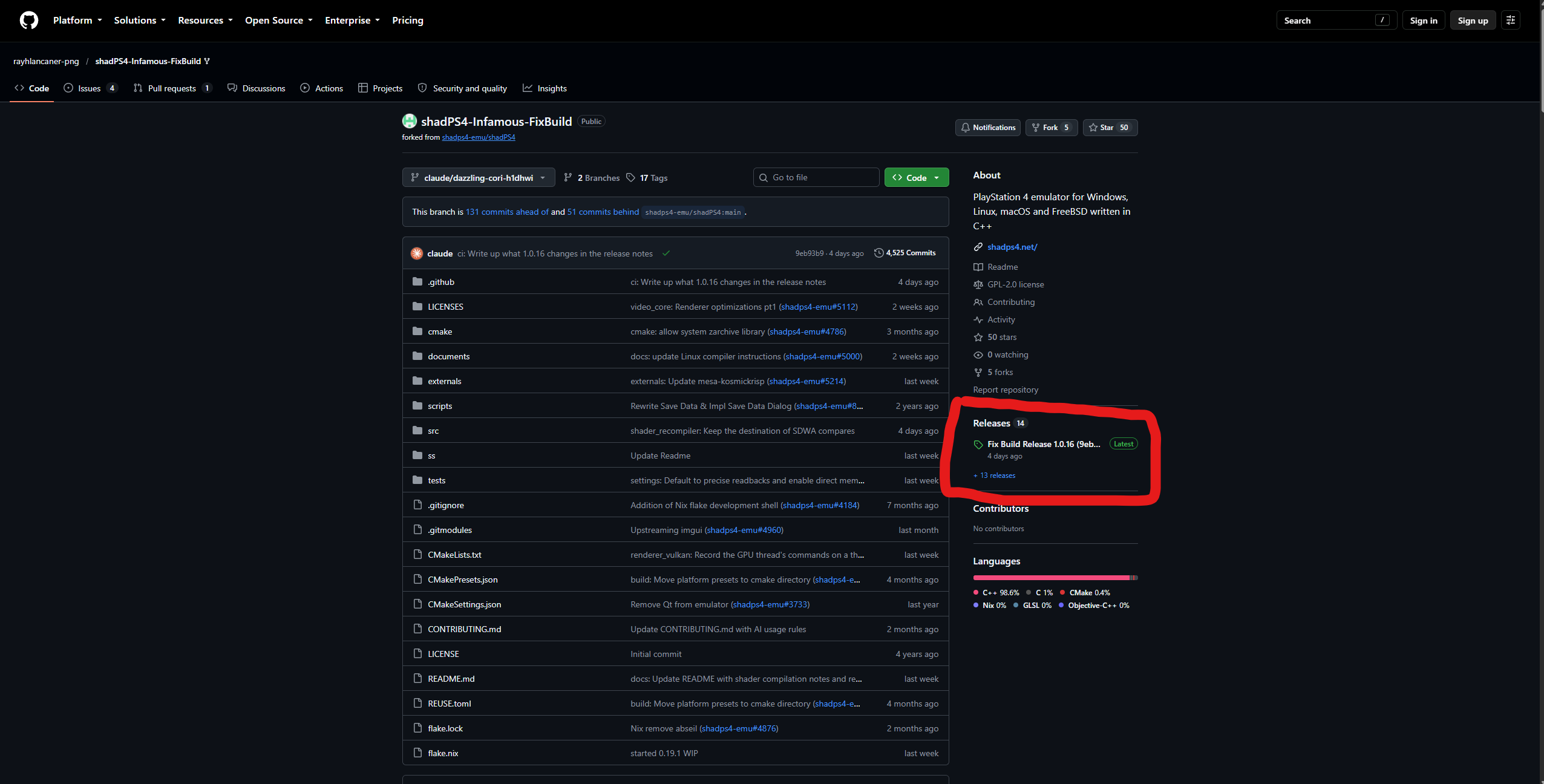The image size is (1544, 784).
Task: Click the commits history clock icon
Action: pos(879,253)
